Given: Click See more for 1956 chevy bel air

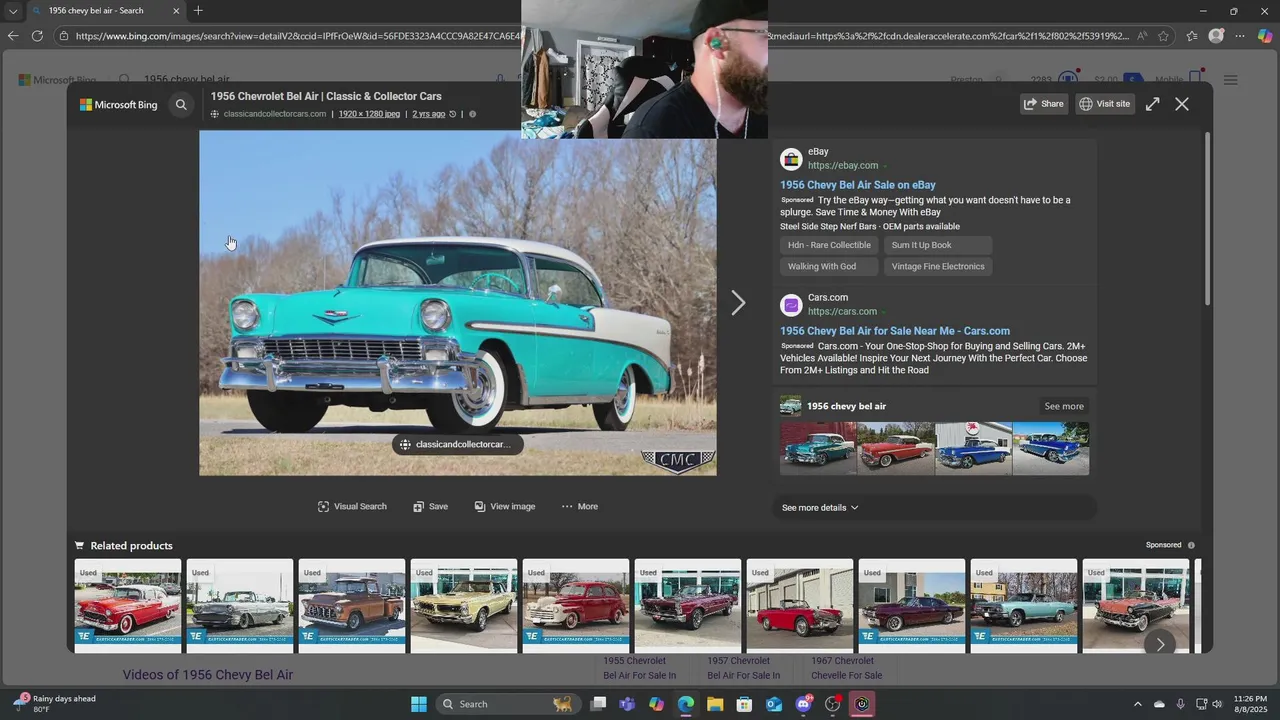Looking at the screenshot, I should point(1064,406).
